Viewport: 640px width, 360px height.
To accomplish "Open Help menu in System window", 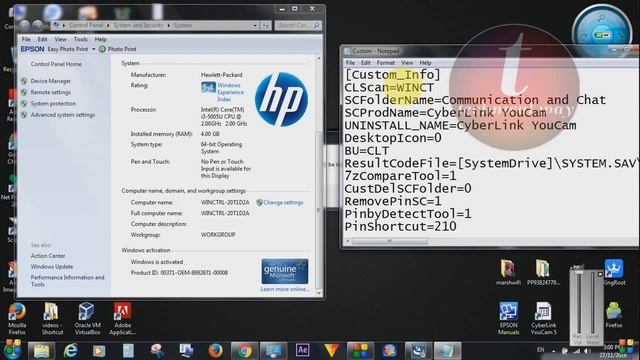I will [100, 39].
